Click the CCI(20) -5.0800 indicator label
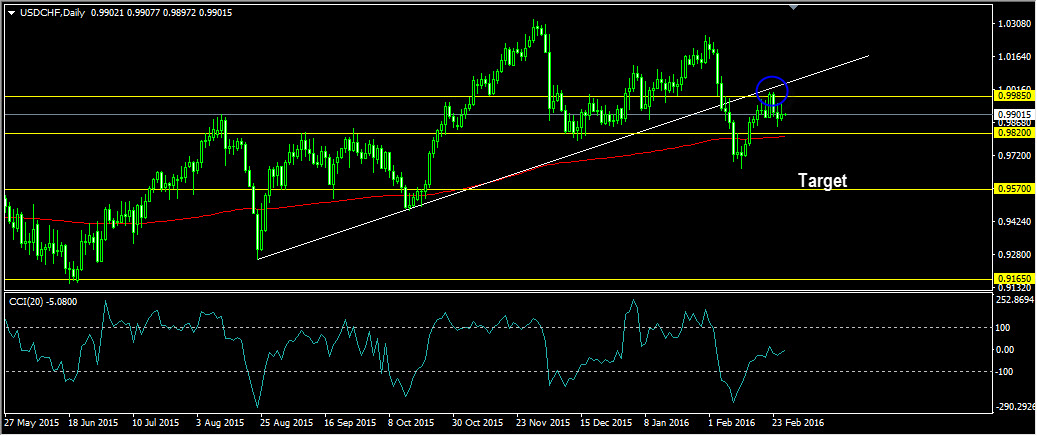Viewport: 1037px width, 436px height. click(x=42, y=301)
